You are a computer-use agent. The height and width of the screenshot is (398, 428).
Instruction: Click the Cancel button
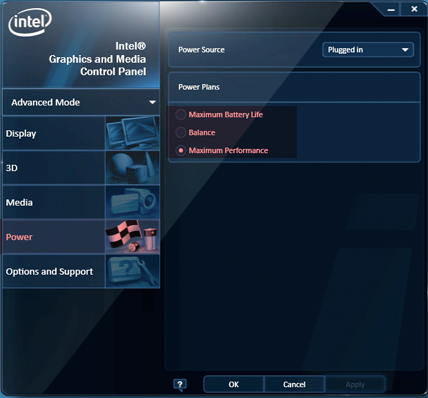[x=294, y=384]
